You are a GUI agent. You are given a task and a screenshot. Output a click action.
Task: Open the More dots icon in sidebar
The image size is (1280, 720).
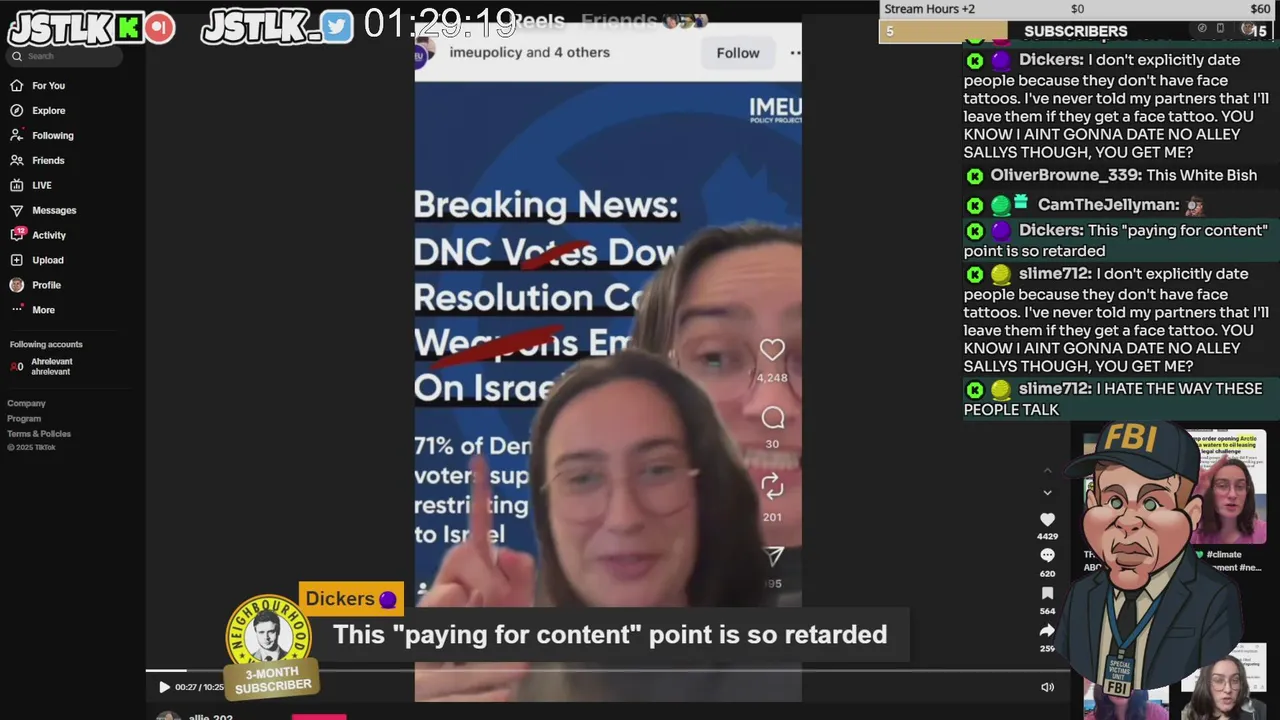pyautogui.click(x=16, y=310)
